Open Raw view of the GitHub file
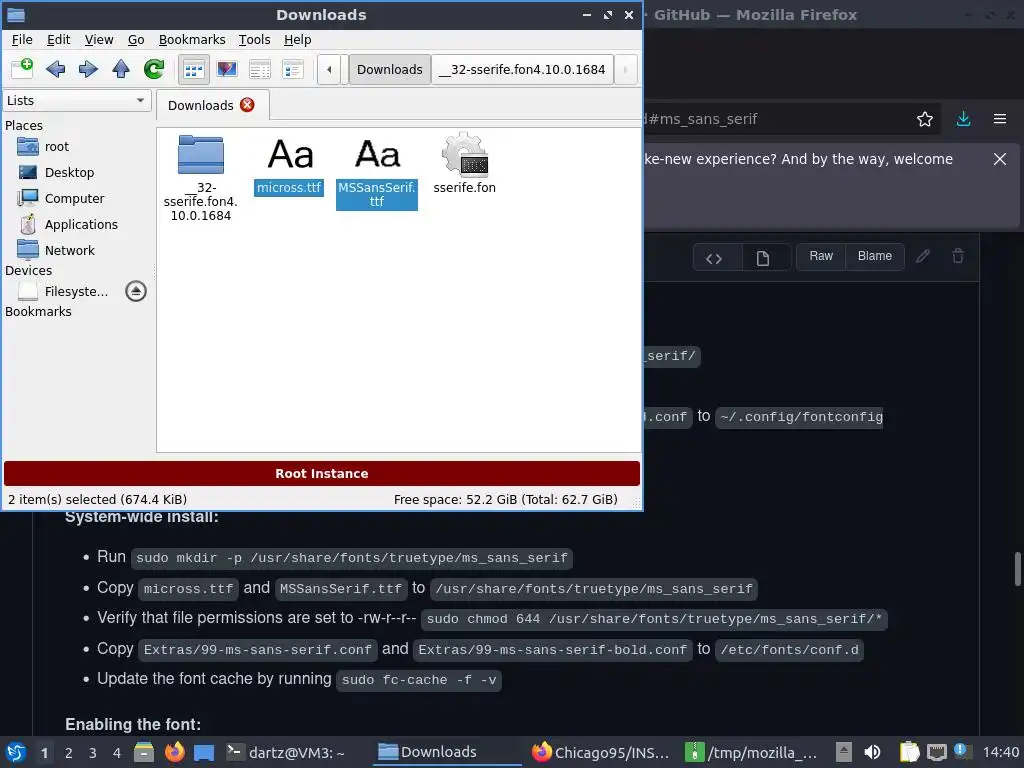 click(821, 256)
